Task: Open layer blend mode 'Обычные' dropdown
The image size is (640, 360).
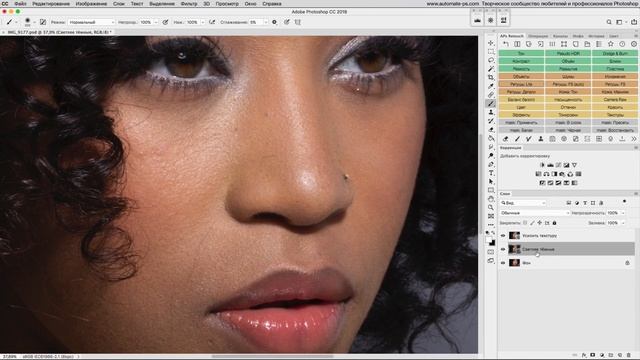Action: 535,213
